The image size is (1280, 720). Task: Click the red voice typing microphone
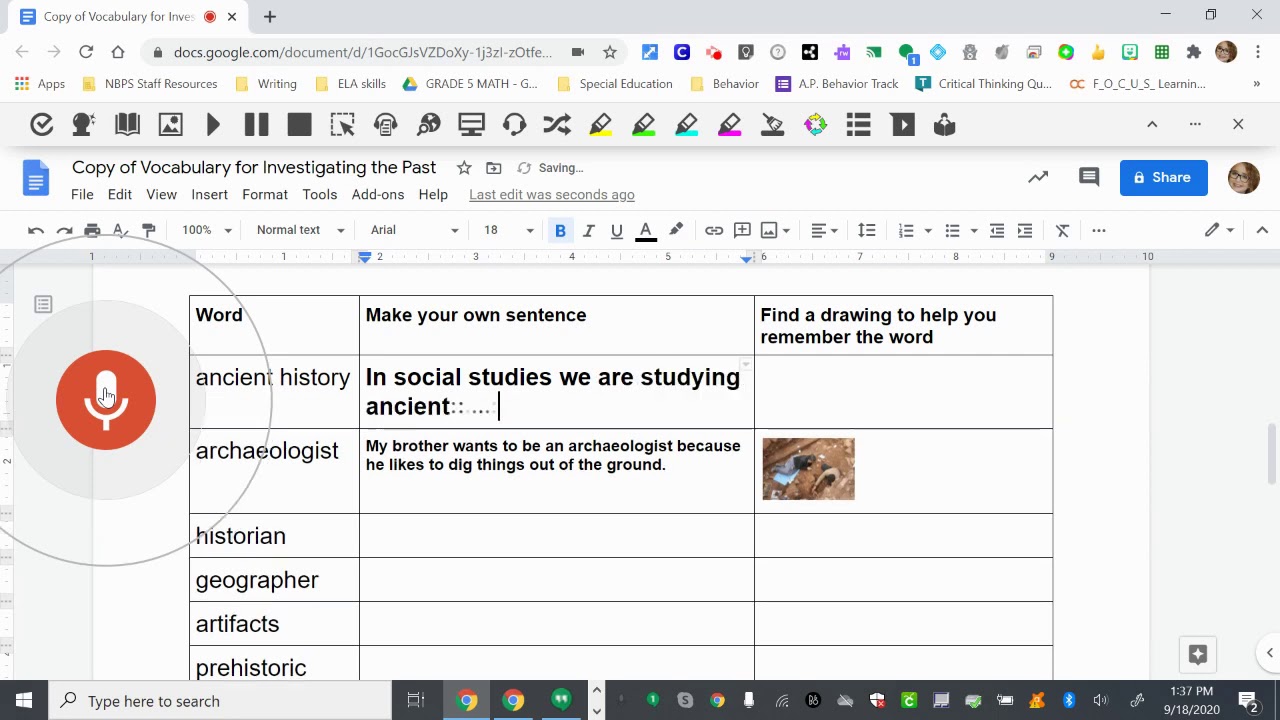pyautogui.click(x=106, y=399)
